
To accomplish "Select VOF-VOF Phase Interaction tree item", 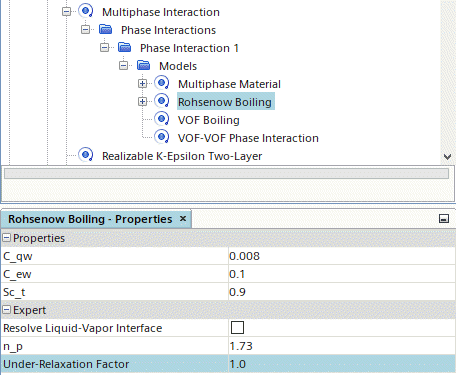I will click(x=248, y=138).
